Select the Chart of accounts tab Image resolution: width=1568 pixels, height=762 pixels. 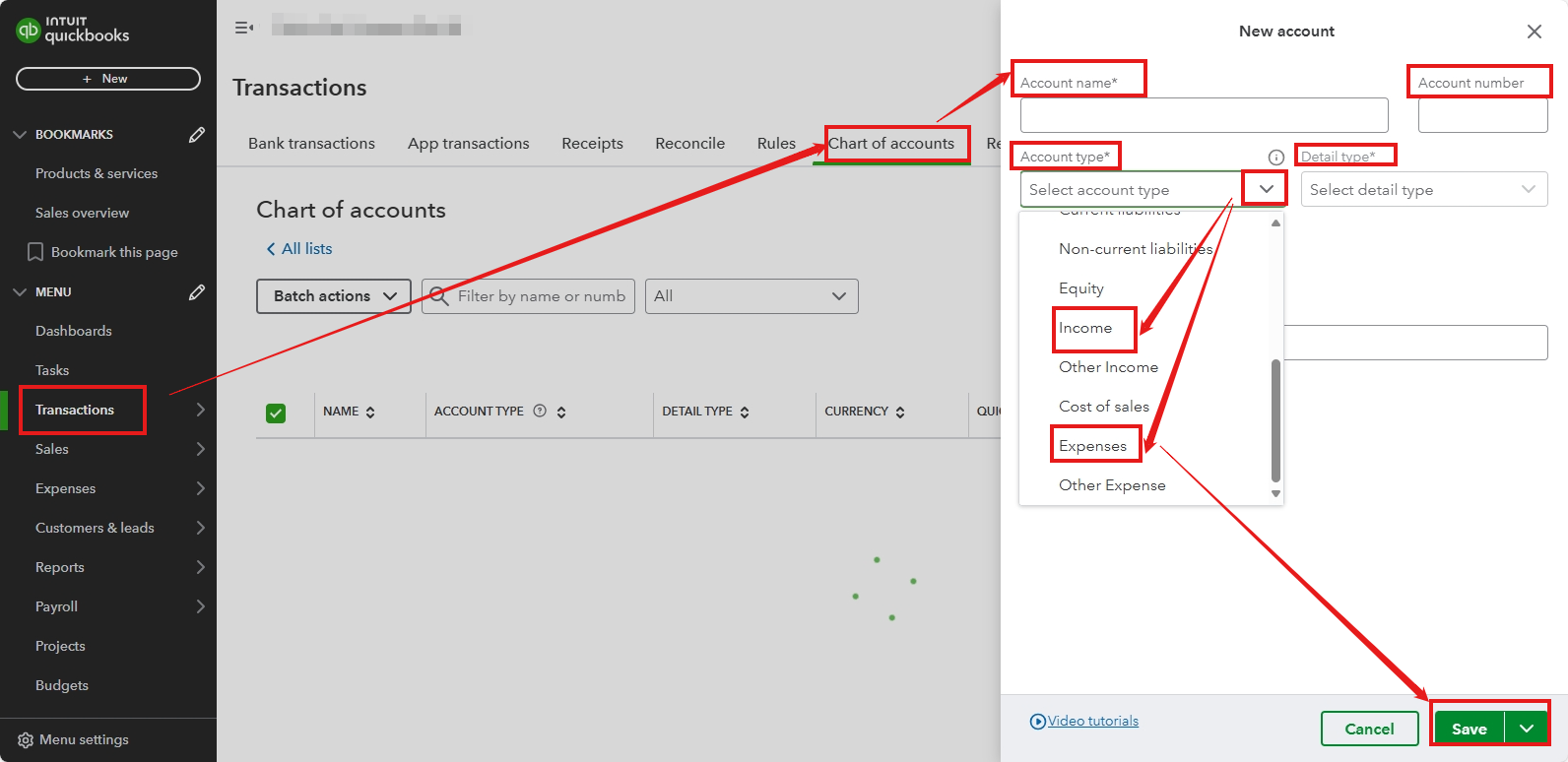coord(891,144)
